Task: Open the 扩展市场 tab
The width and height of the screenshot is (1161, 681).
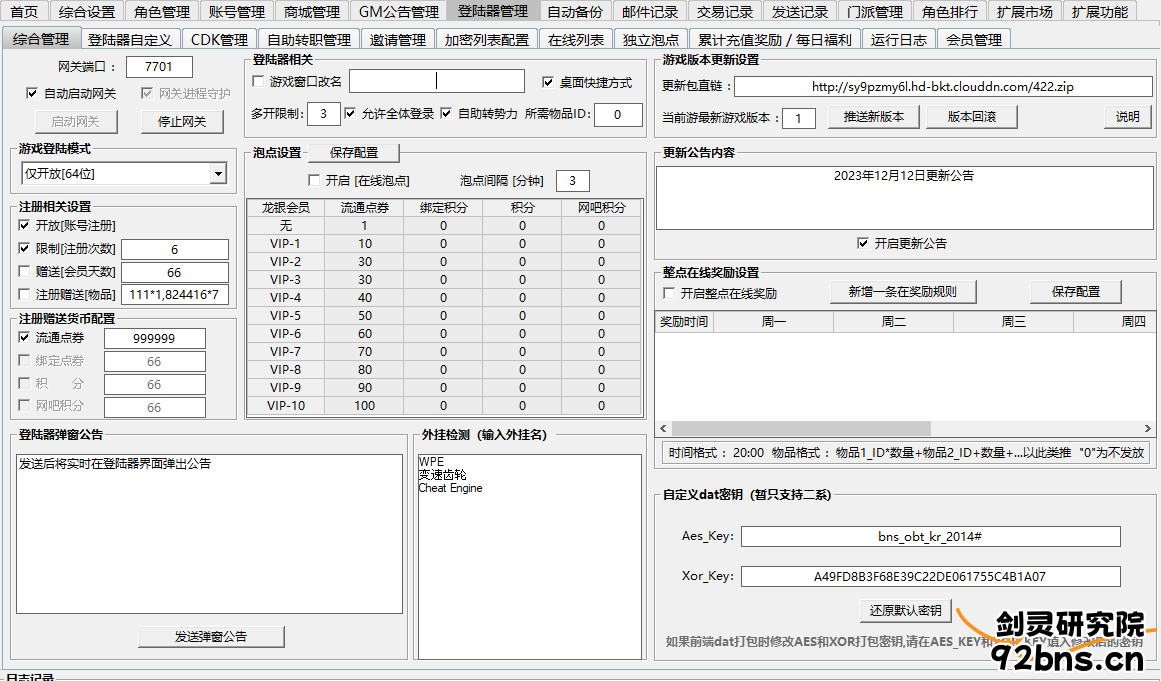Action: [1024, 12]
